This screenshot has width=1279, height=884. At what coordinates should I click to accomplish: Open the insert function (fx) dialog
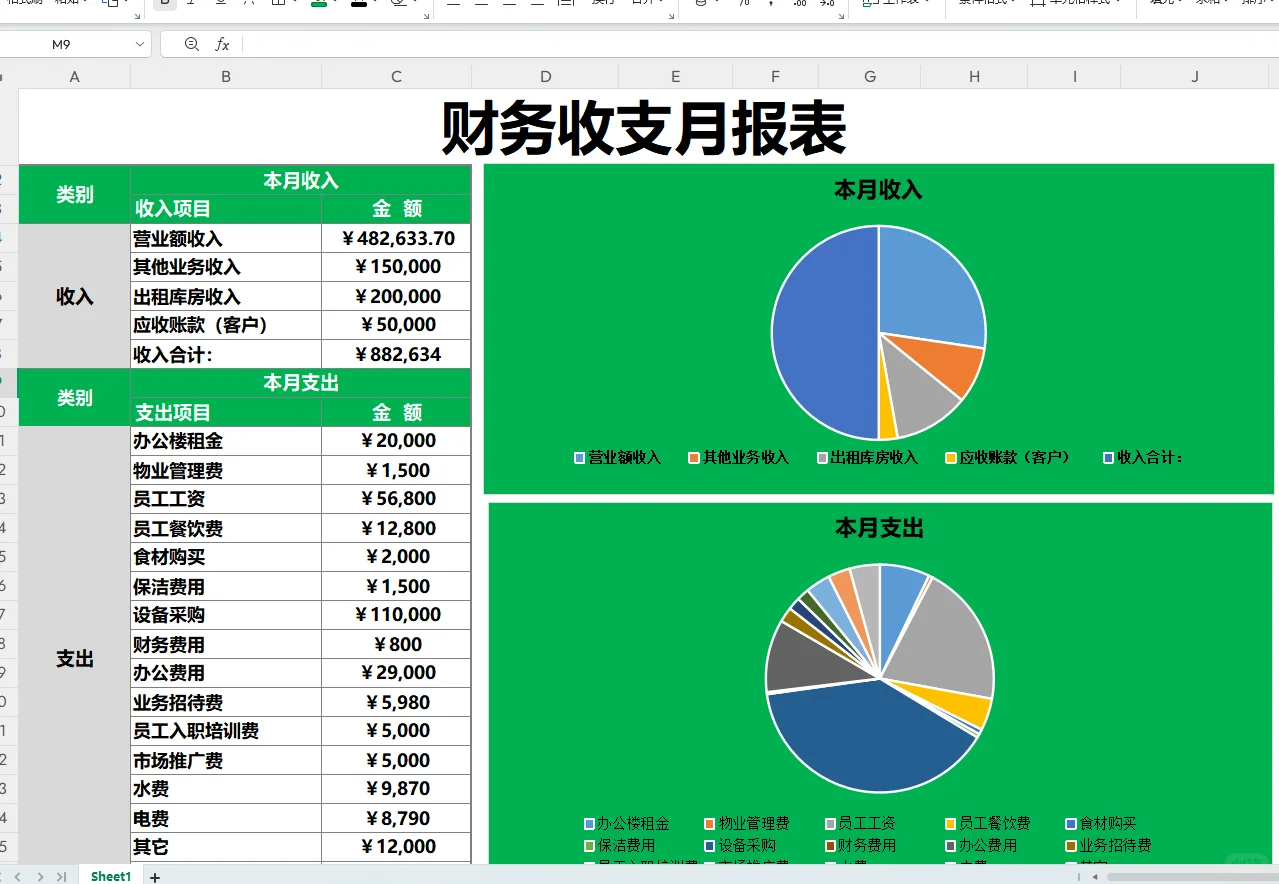click(222, 44)
